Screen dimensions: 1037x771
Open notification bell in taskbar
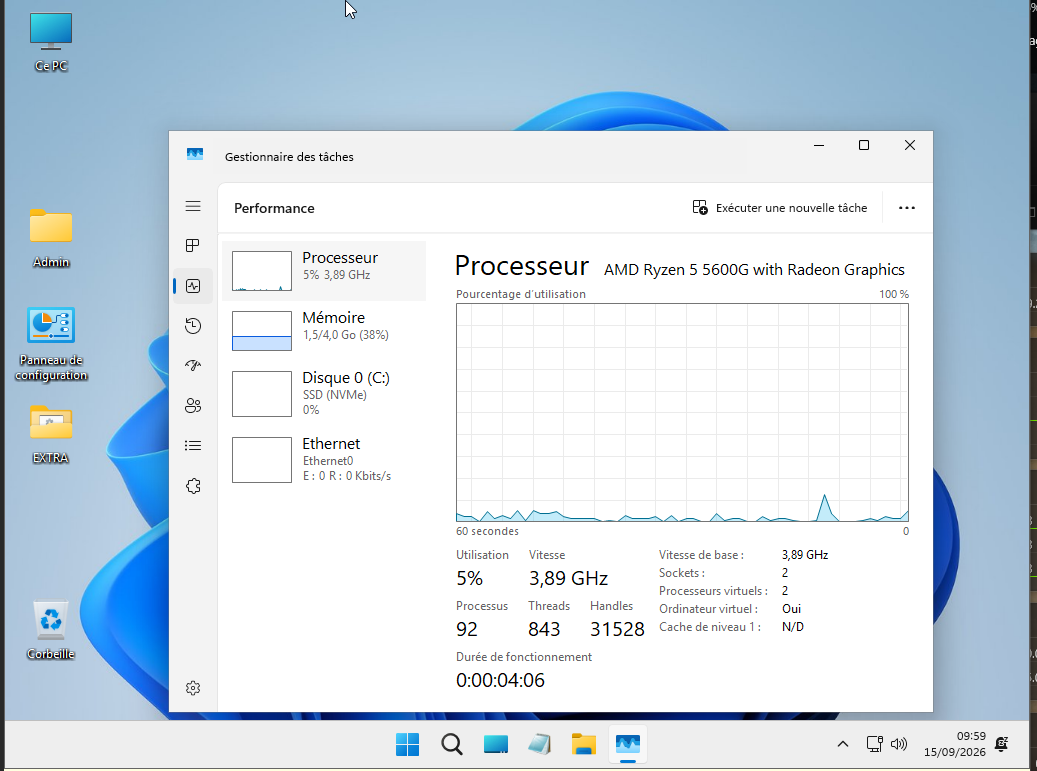[1002, 745]
